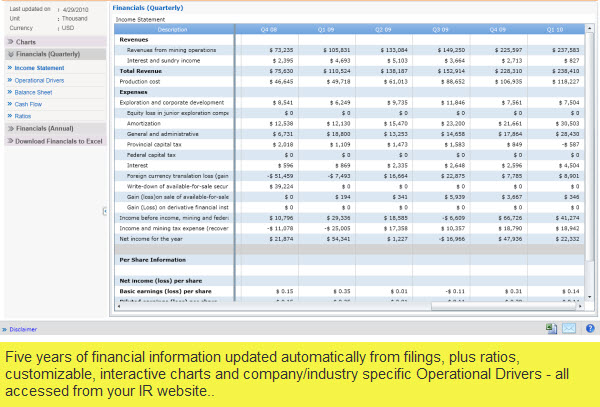
Task: Click the Q1 09 Amortization value $ 12,130
Action: click(338, 124)
